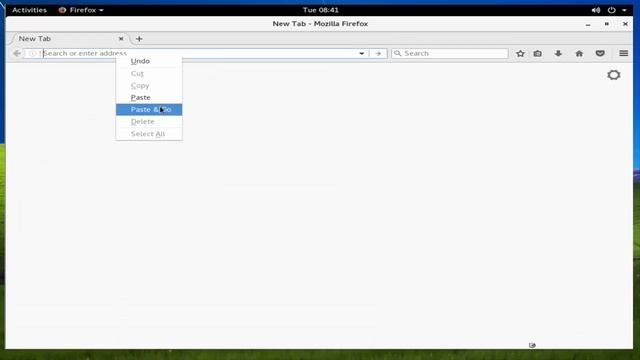Click the Select All menu entry
The width and height of the screenshot is (640, 360).
click(x=149, y=134)
